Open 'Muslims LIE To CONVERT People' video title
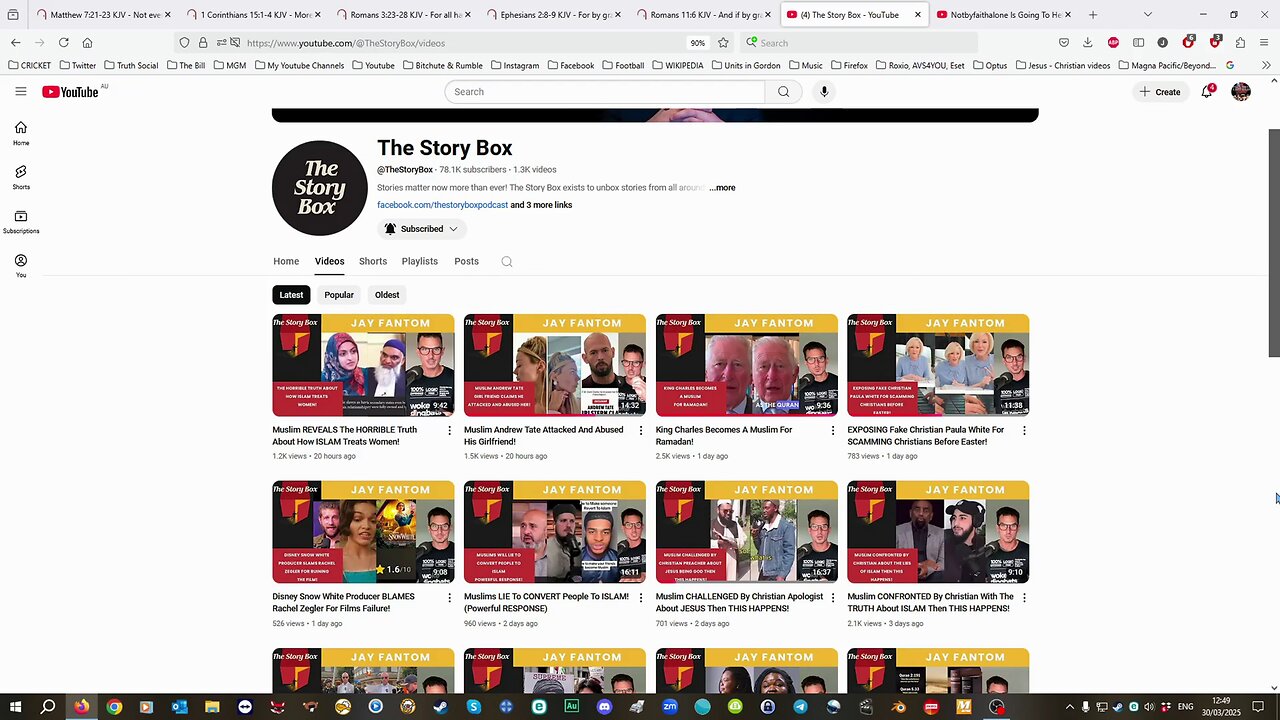 546,603
